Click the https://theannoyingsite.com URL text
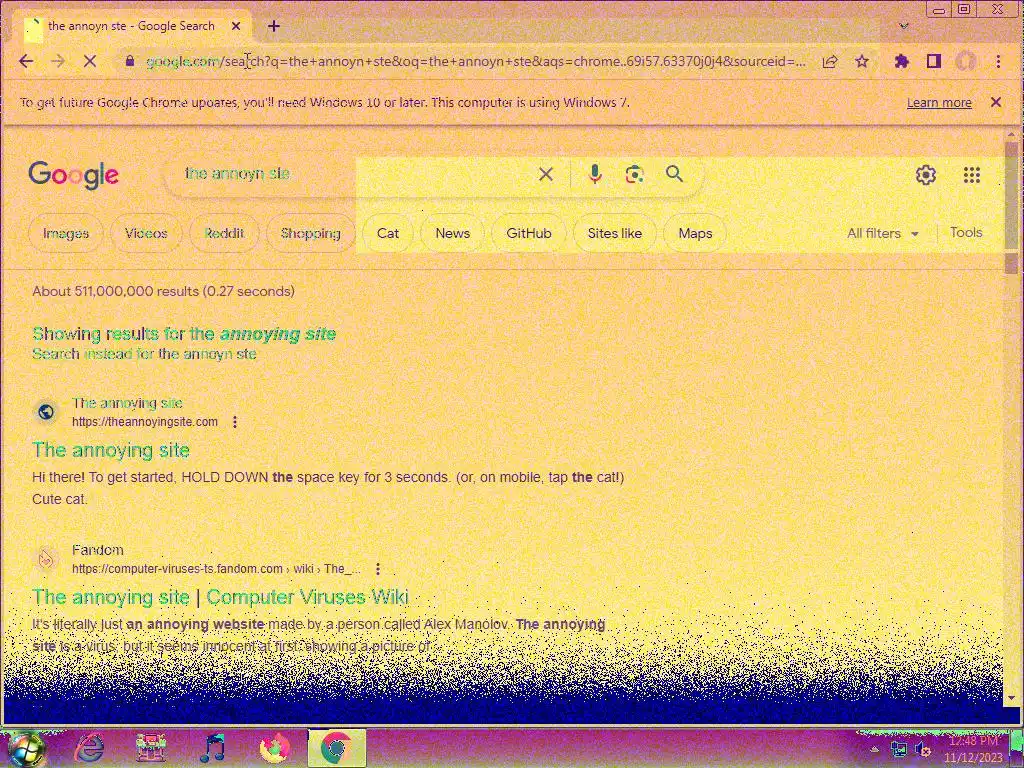 click(x=145, y=422)
